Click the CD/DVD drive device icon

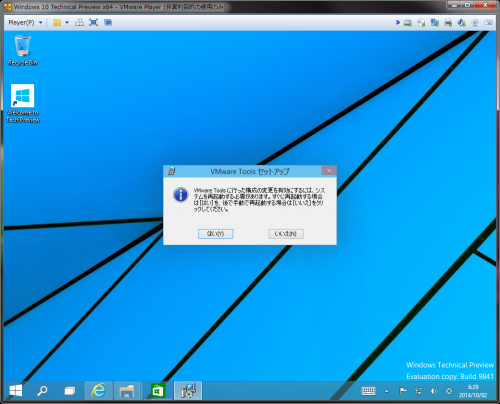coord(421,23)
